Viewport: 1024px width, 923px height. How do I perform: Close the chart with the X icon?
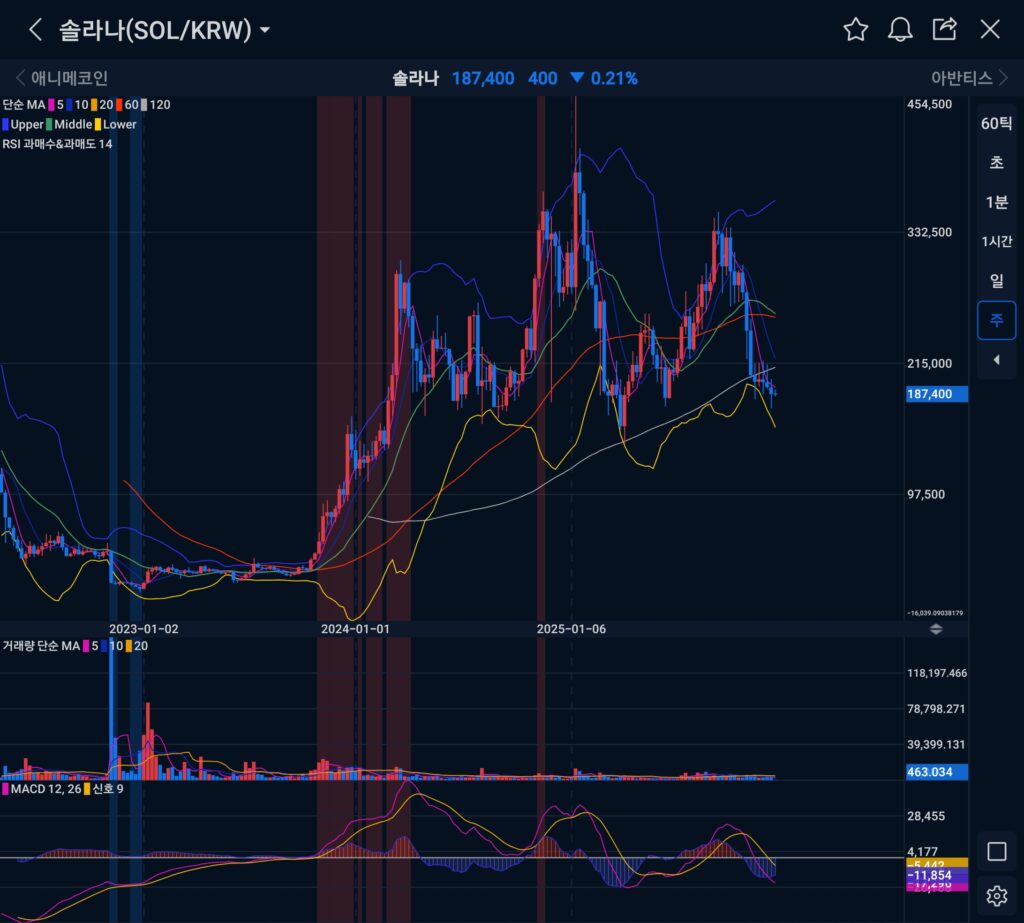tap(990, 30)
